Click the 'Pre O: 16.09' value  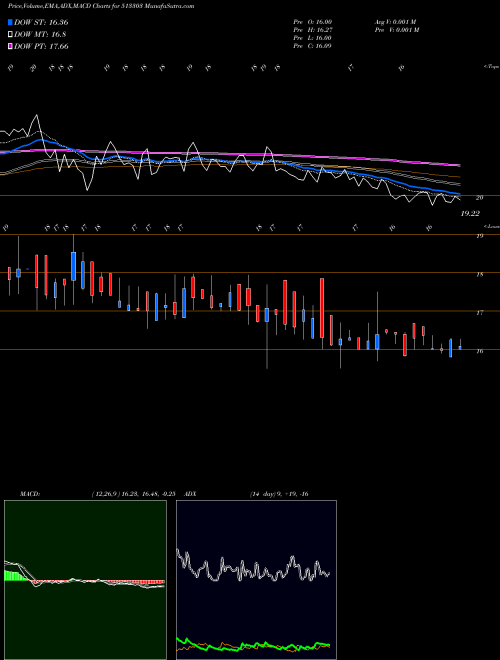tap(312, 22)
